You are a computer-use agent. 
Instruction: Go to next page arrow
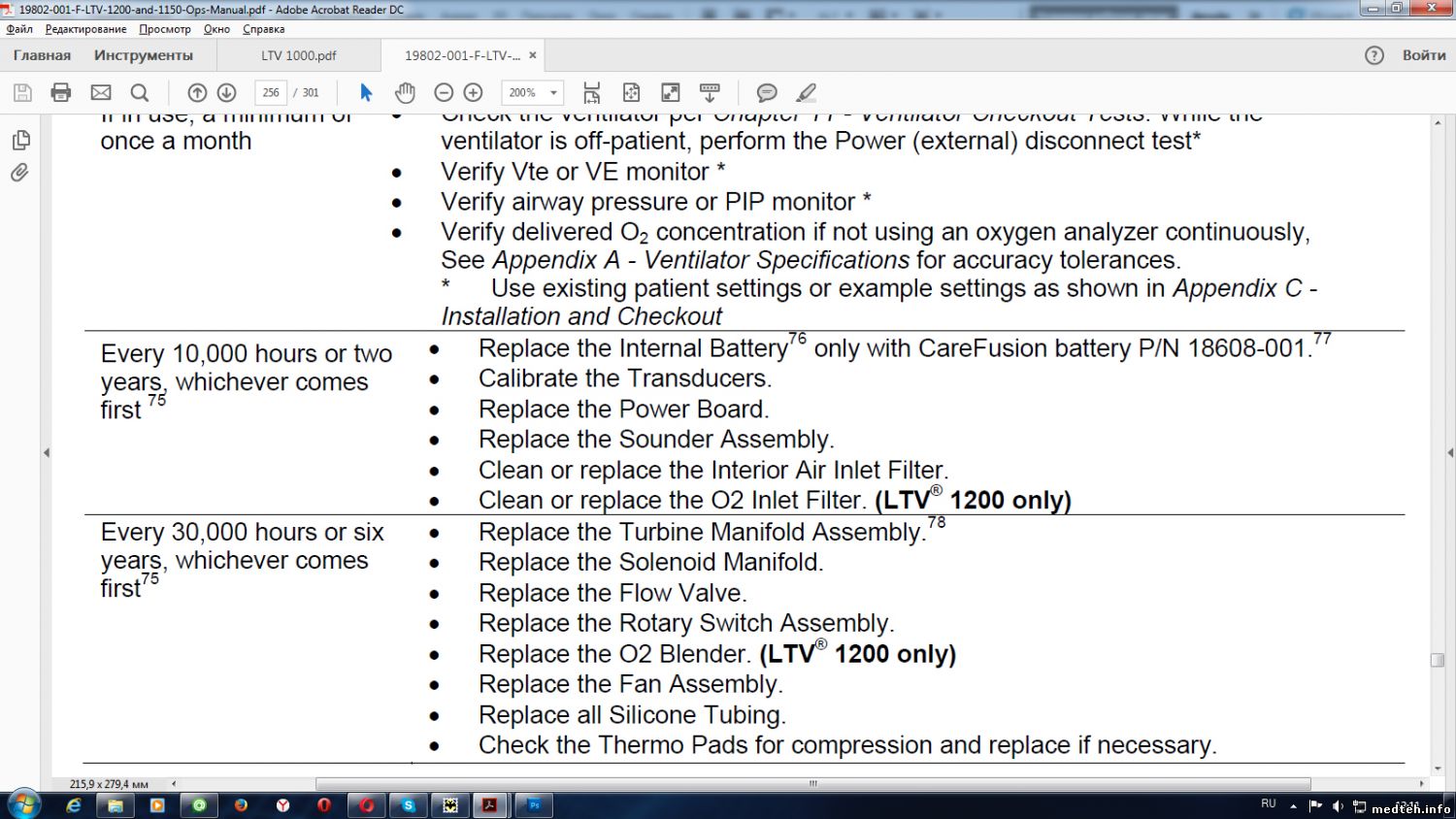click(x=226, y=93)
